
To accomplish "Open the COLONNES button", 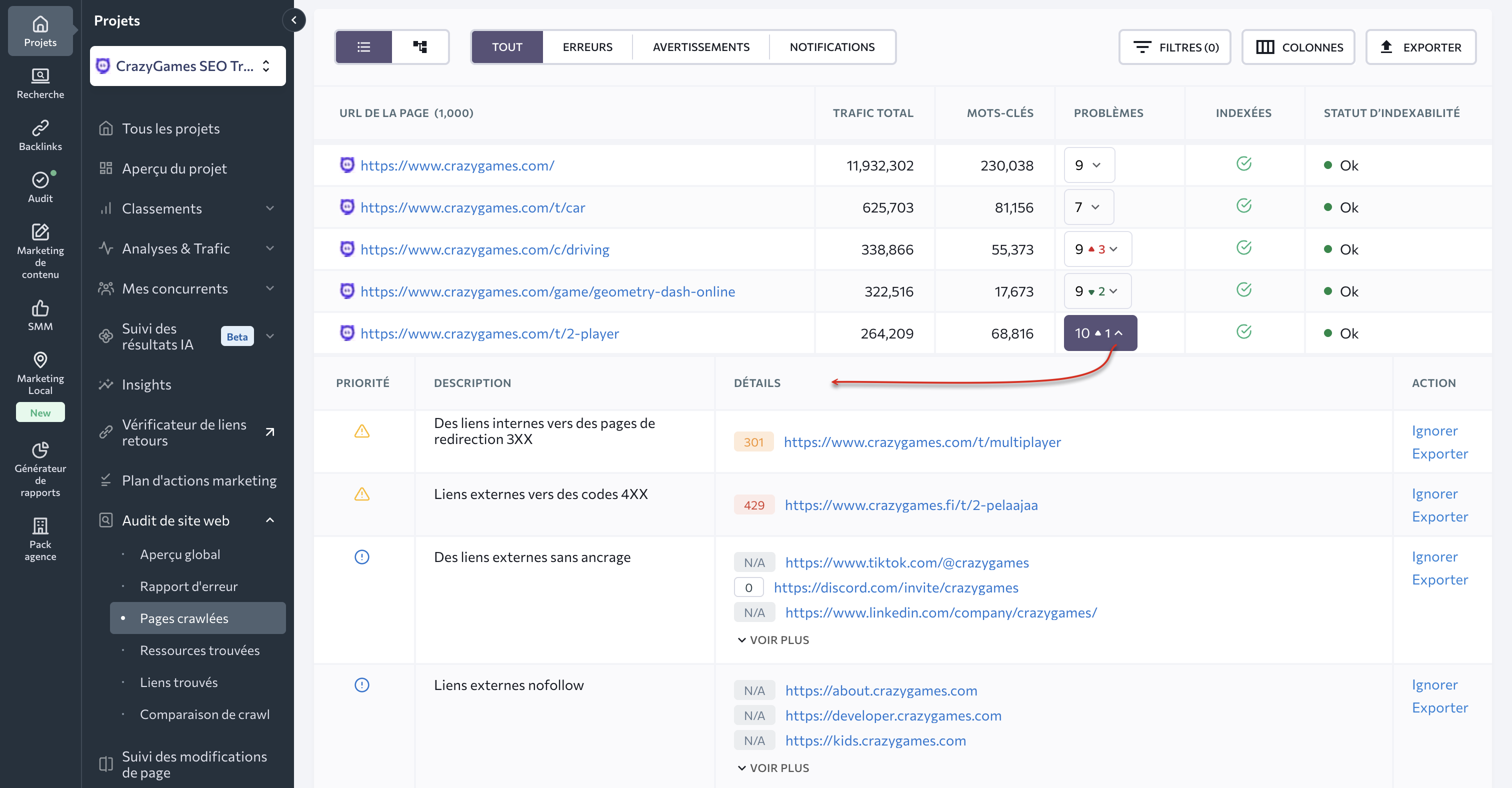I will 1298,47.
